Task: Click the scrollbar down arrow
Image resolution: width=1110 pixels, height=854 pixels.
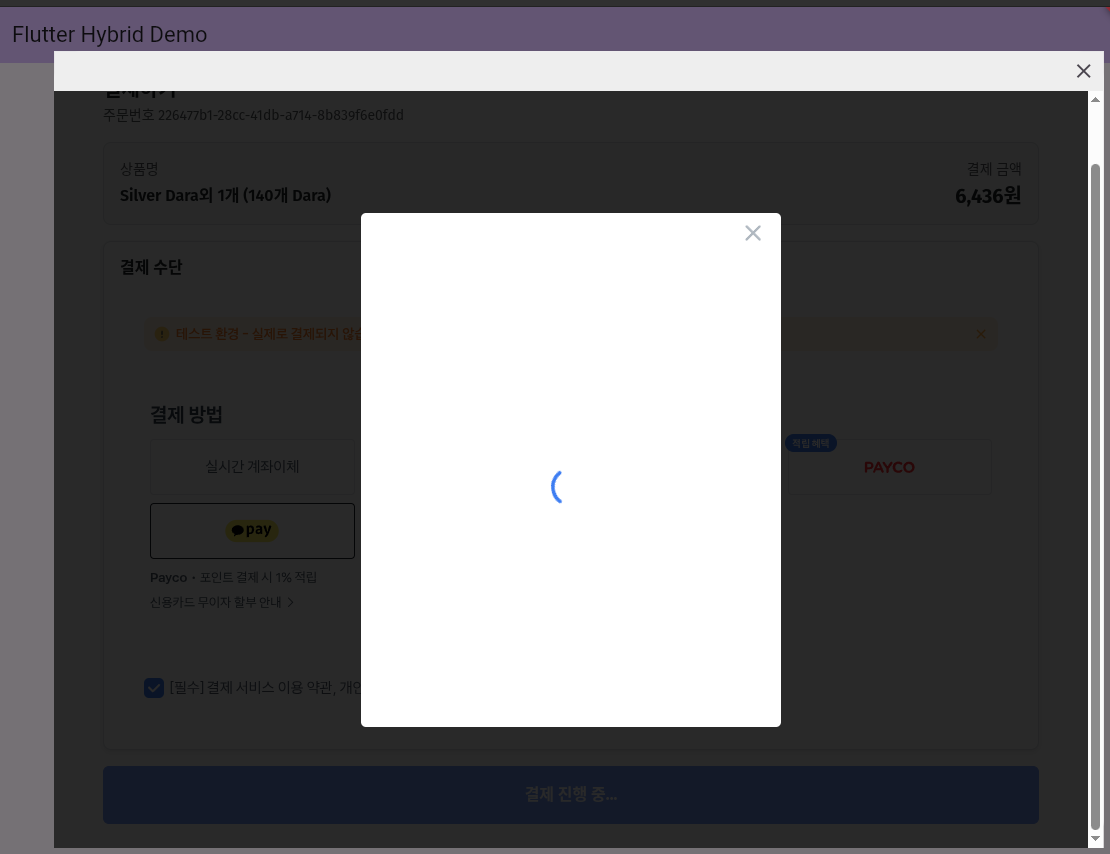Action: click(1095, 838)
